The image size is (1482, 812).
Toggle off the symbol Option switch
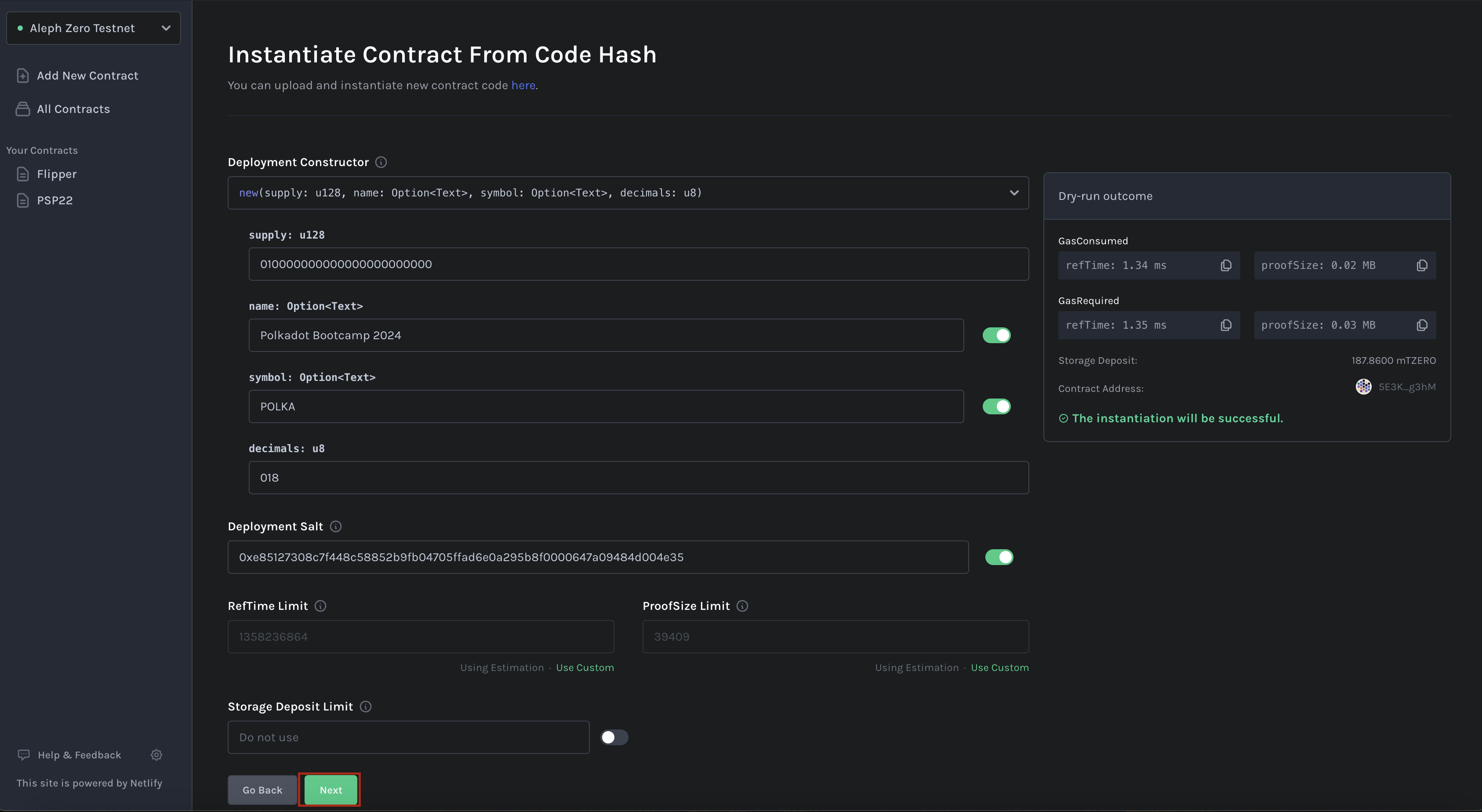[996, 406]
